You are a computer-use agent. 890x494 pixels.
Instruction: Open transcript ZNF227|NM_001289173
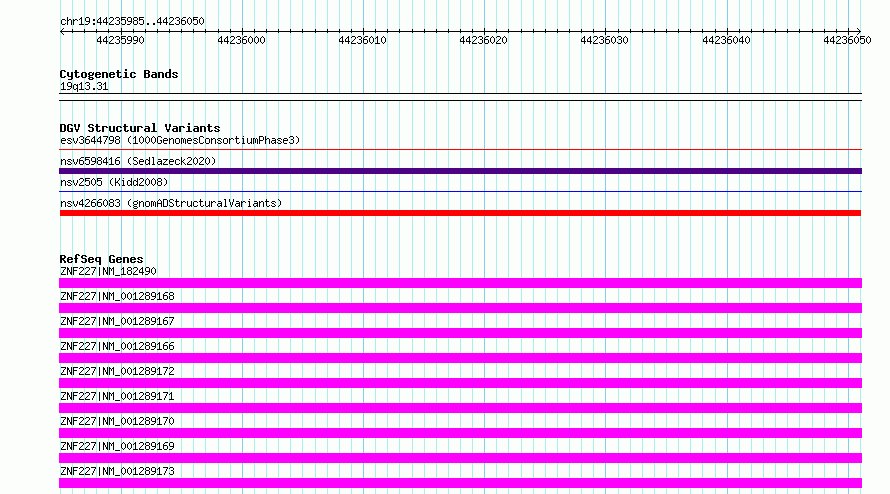[117, 471]
